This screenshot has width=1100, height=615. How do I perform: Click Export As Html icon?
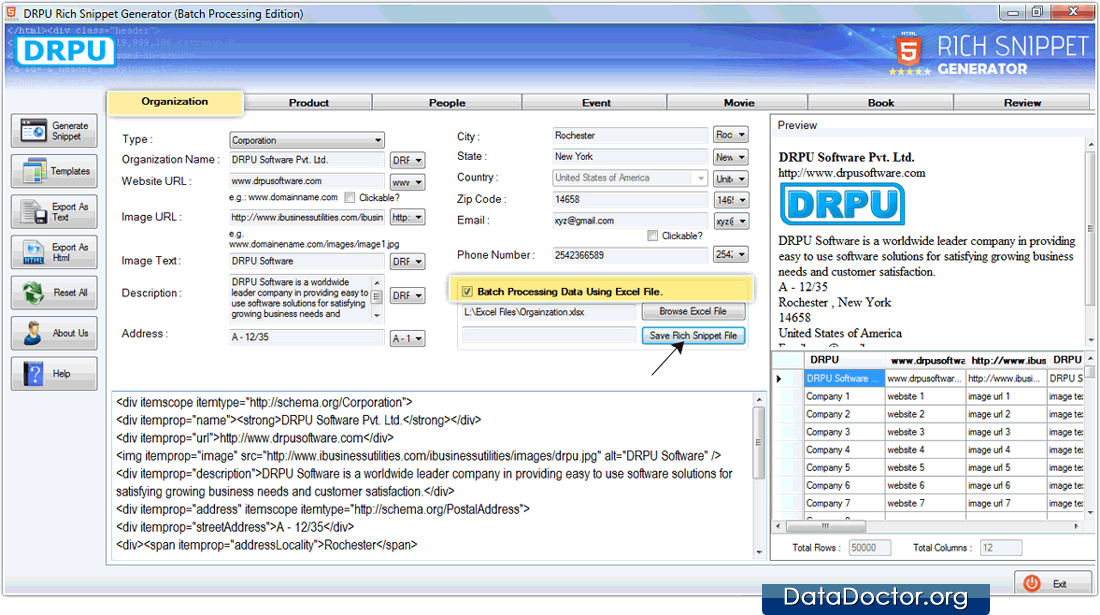[x=34, y=252]
